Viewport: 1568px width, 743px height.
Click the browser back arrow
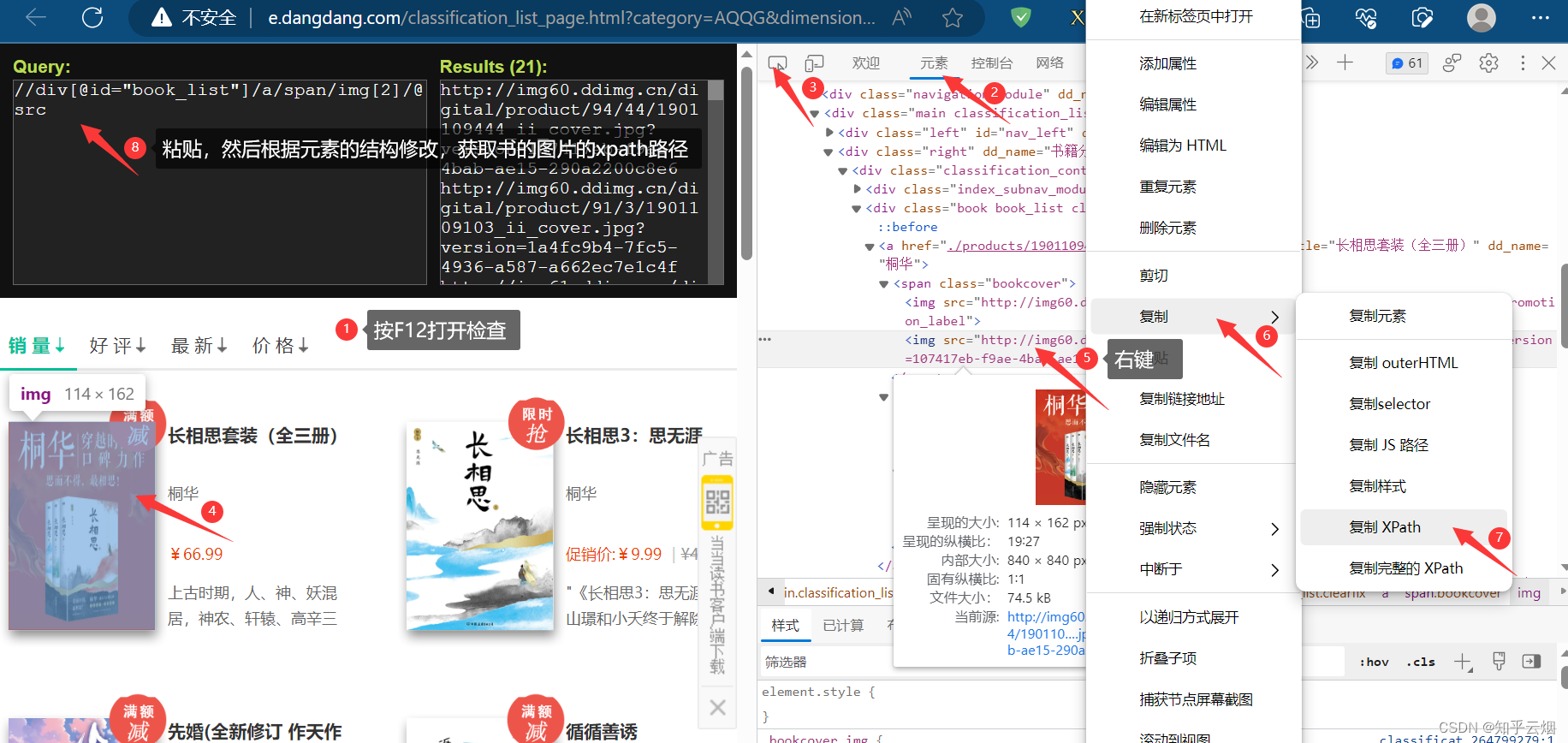(x=36, y=17)
